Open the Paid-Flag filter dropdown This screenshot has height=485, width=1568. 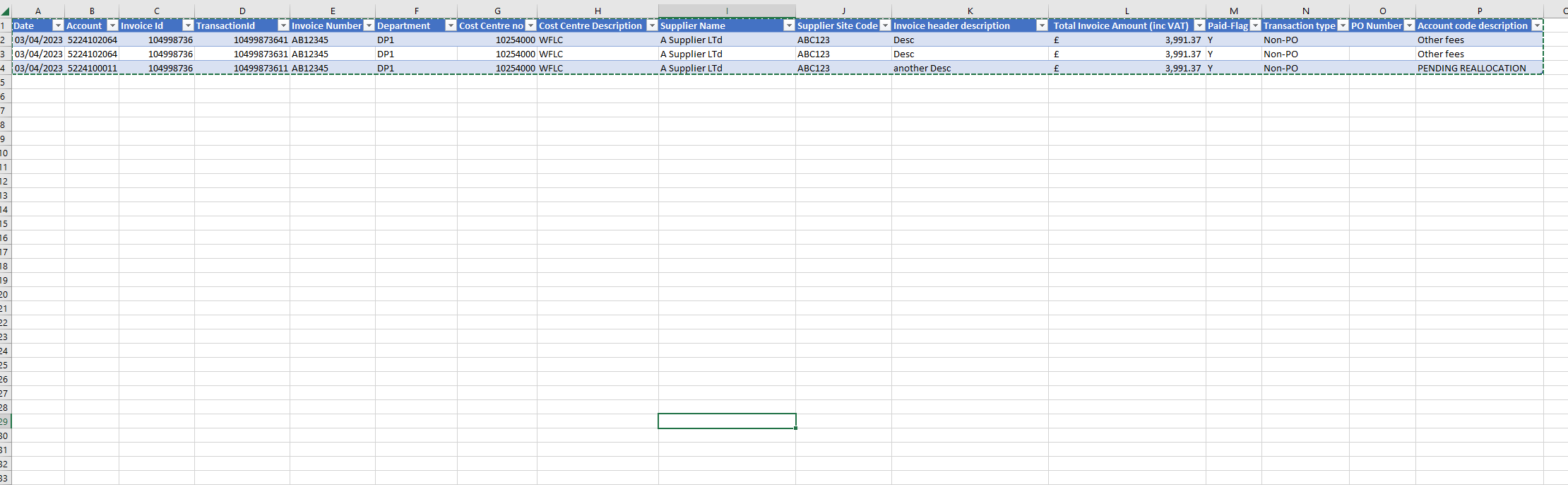(x=1255, y=25)
